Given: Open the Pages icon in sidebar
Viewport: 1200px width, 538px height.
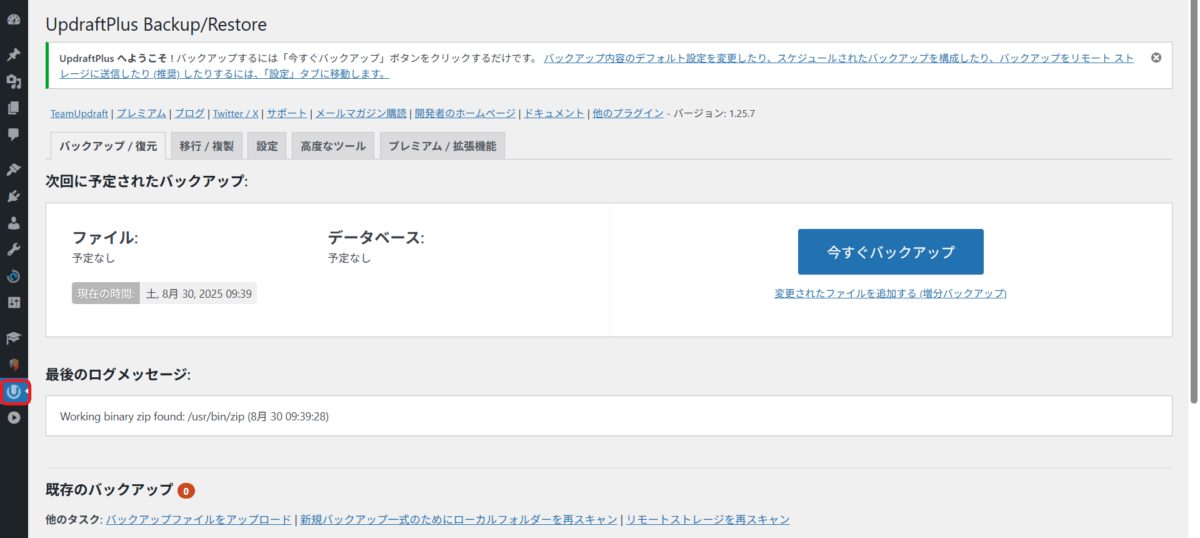Looking at the screenshot, I should click(x=13, y=107).
